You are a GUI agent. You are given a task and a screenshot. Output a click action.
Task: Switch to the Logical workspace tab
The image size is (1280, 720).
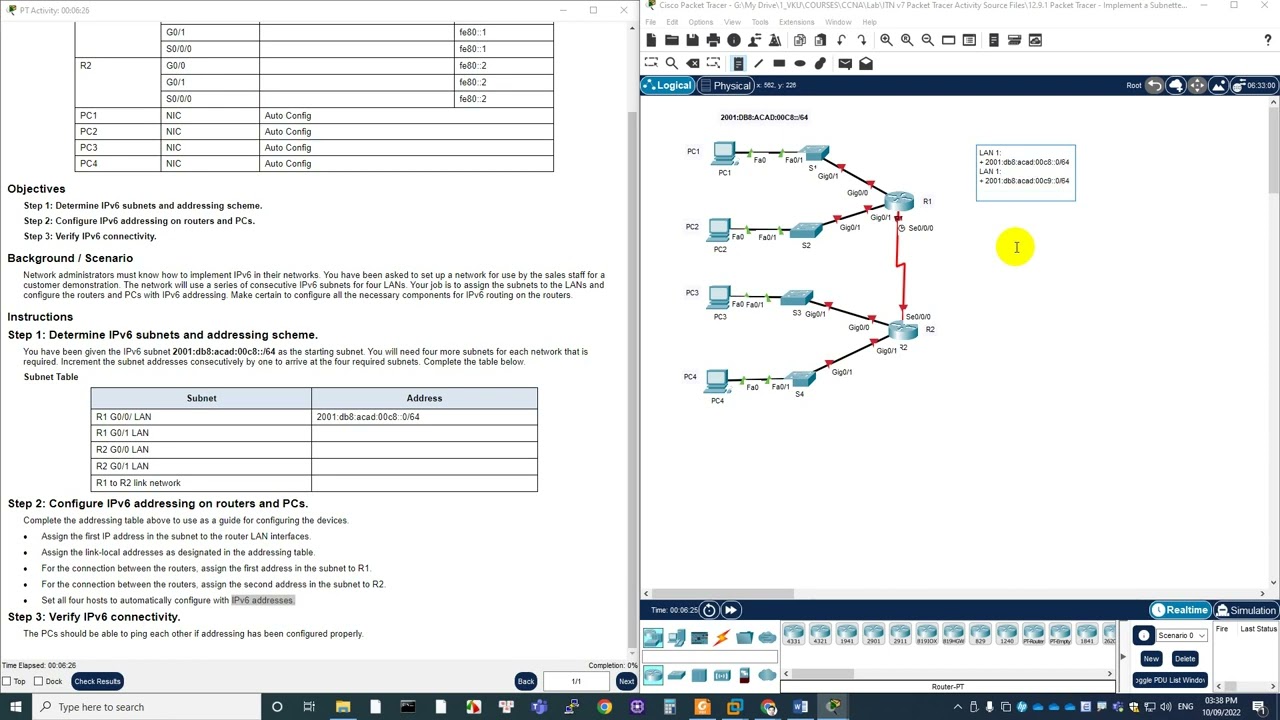click(668, 86)
